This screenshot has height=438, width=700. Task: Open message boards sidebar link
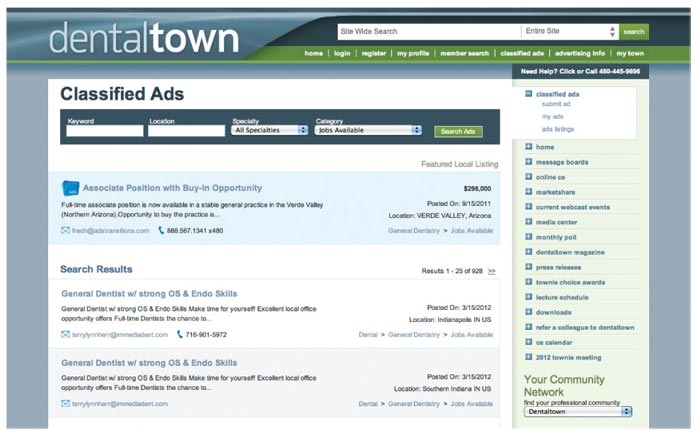562,162
